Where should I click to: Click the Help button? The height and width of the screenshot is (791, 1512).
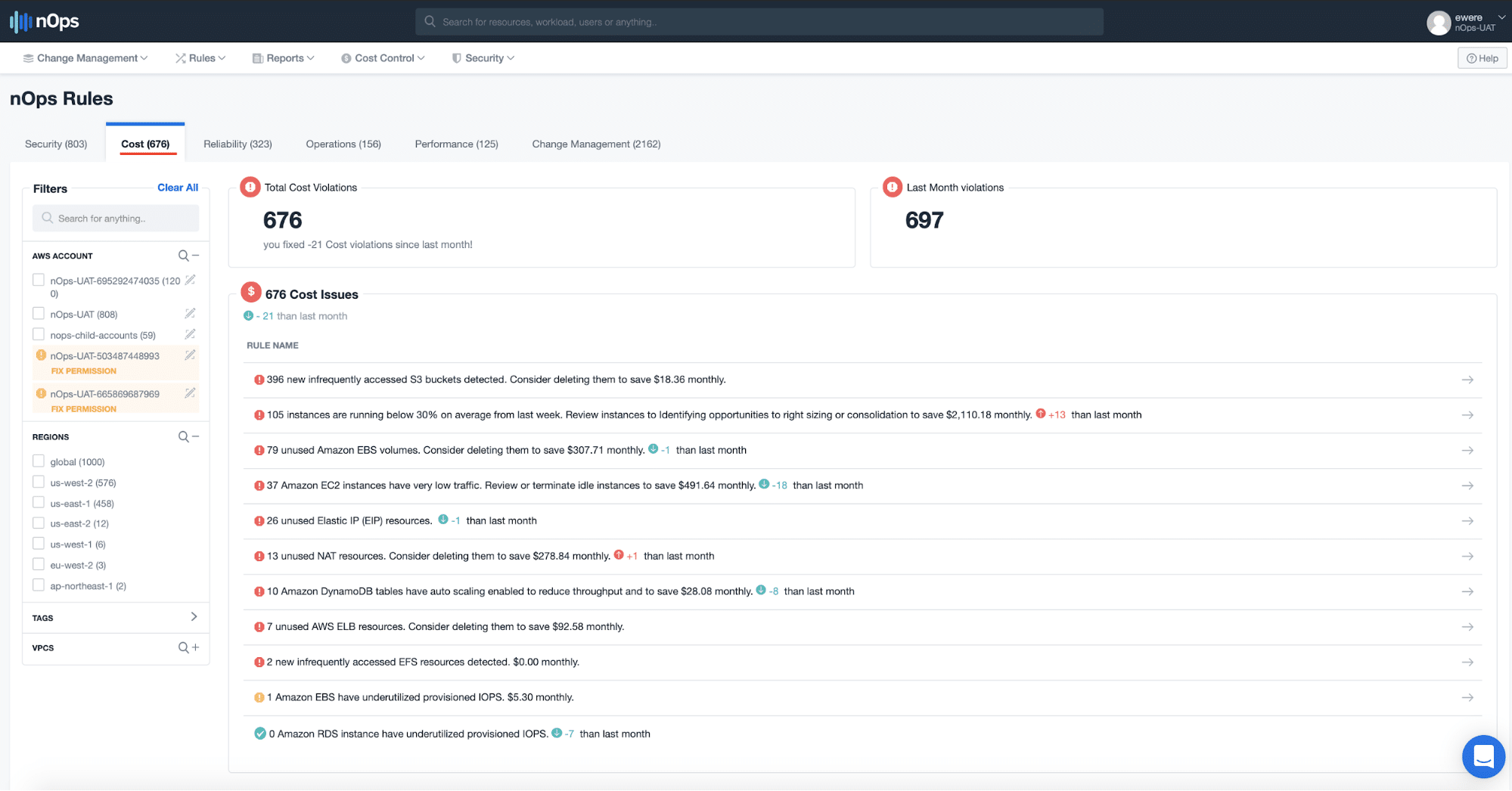[x=1482, y=58]
